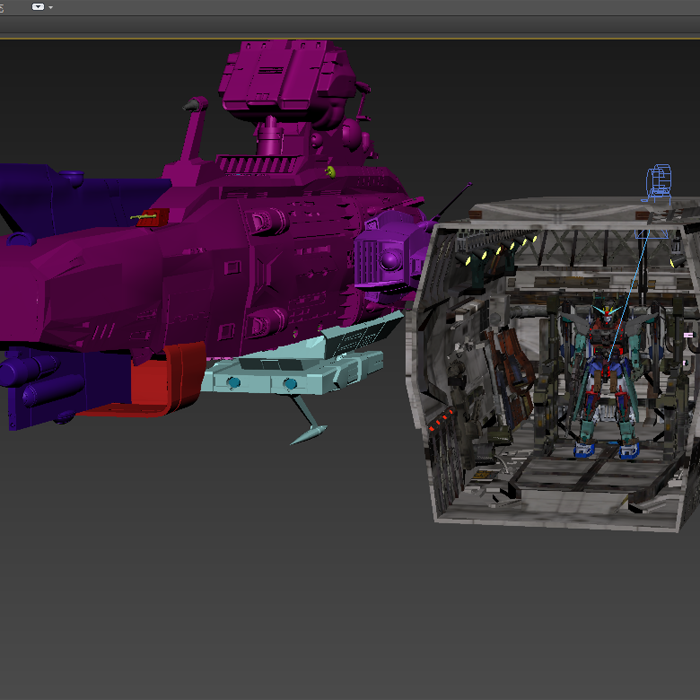Select the yellow-green sphere on the ship superstructure
This screenshot has width=700, height=700.
(x=330, y=171)
